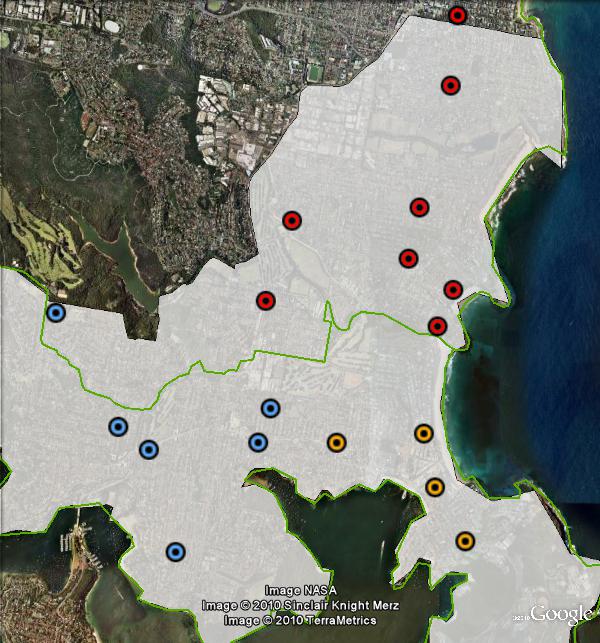
Task: Click the westernmost blue marker near golf course
Action: [x=56, y=313]
